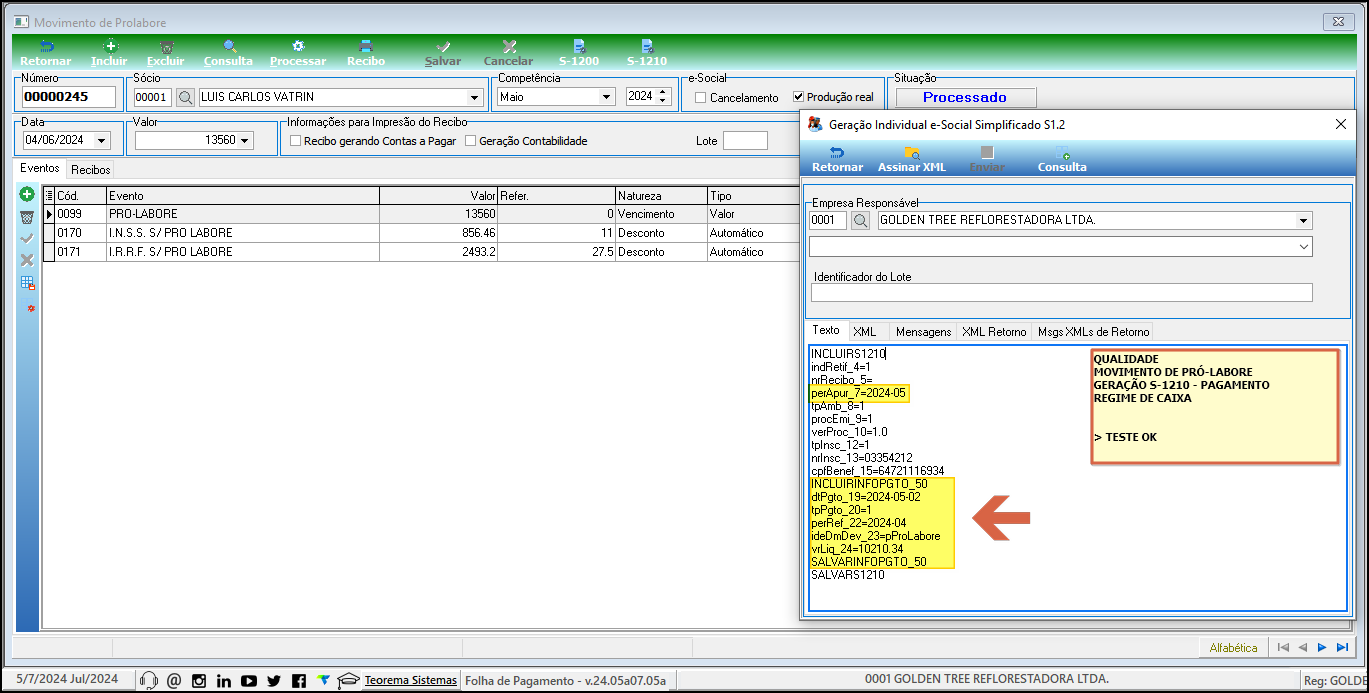Screen dimensions: 1369x693
Task: Open LinkedIn icon in status bar
Action: pyautogui.click(x=224, y=680)
